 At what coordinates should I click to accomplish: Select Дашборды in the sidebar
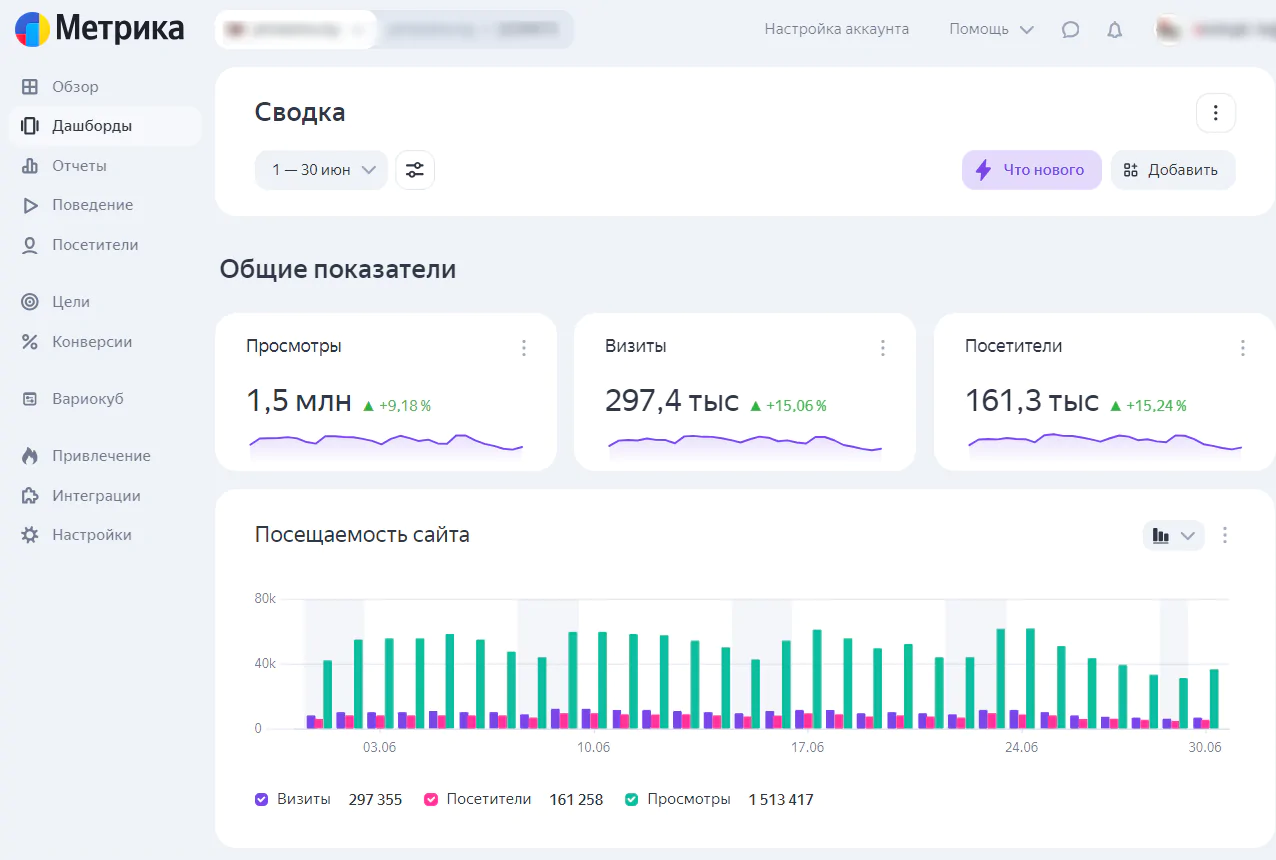[105, 126]
